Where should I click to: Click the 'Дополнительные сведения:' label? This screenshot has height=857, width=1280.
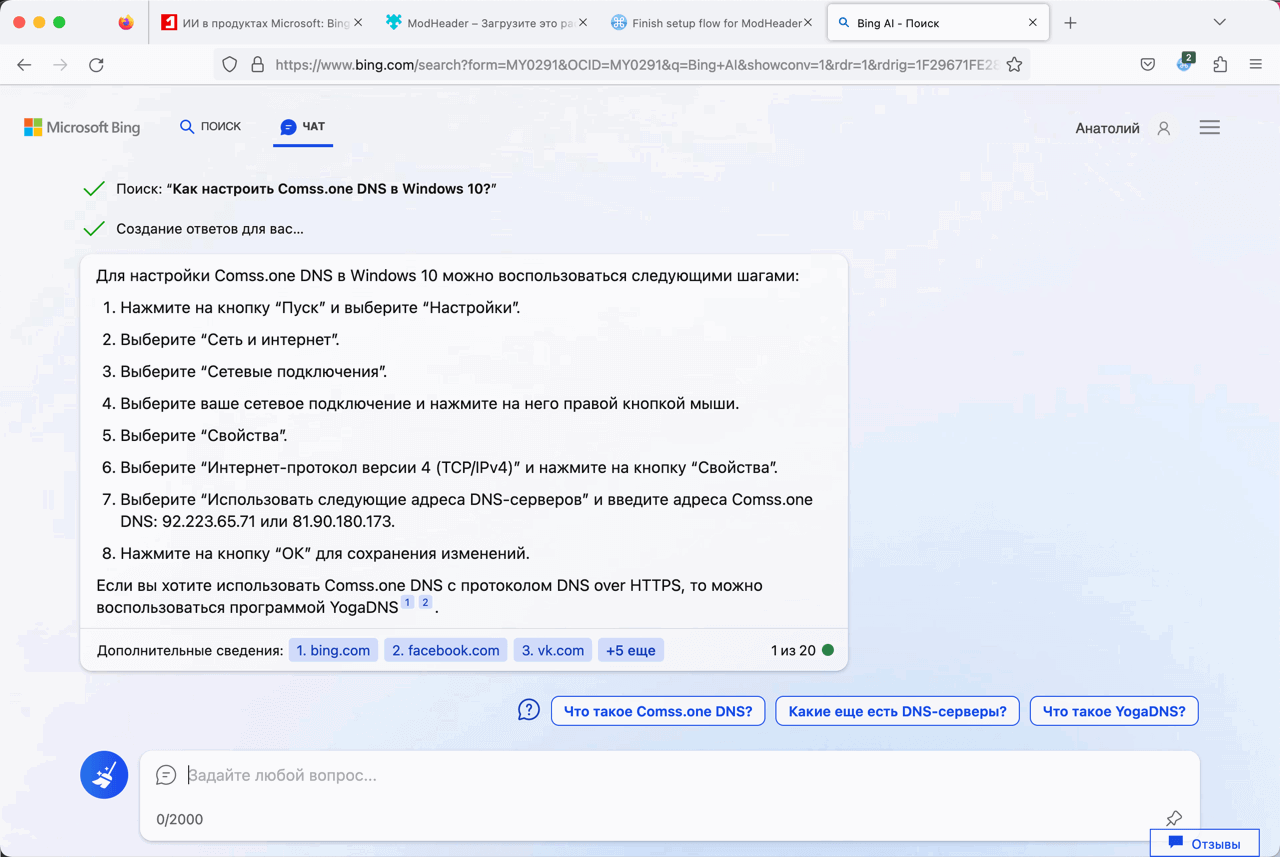coord(190,650)
